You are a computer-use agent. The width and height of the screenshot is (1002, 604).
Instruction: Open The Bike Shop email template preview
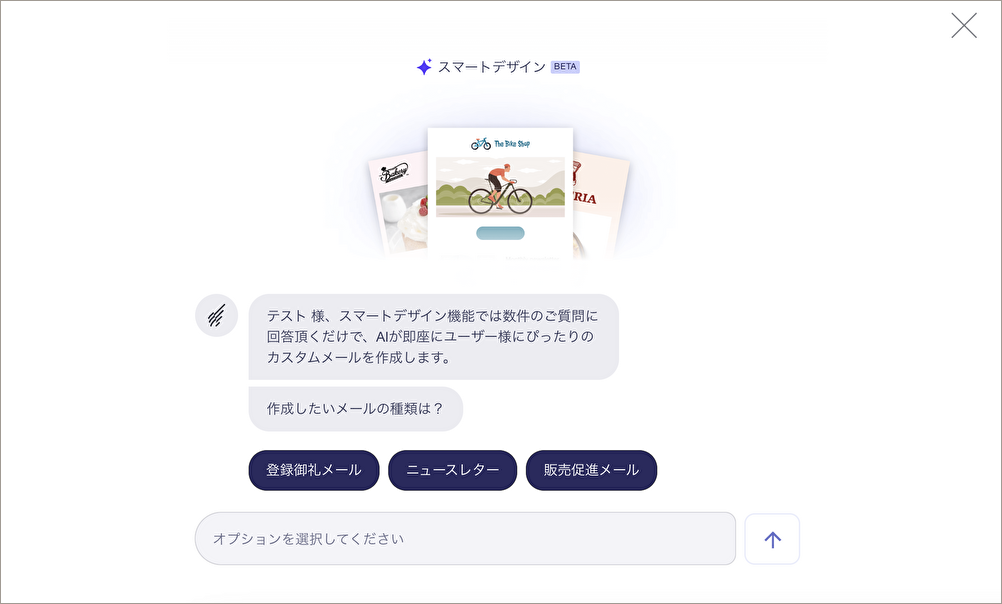coord(500,194)
